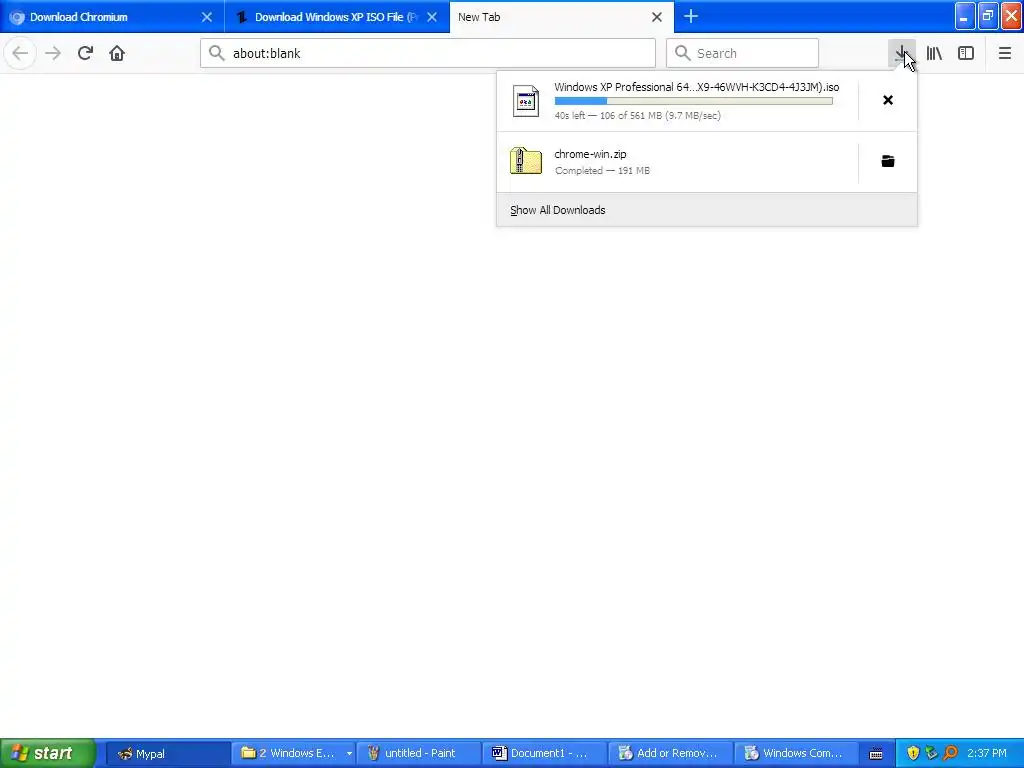
Task: Reload the current page
Action: 85,53
